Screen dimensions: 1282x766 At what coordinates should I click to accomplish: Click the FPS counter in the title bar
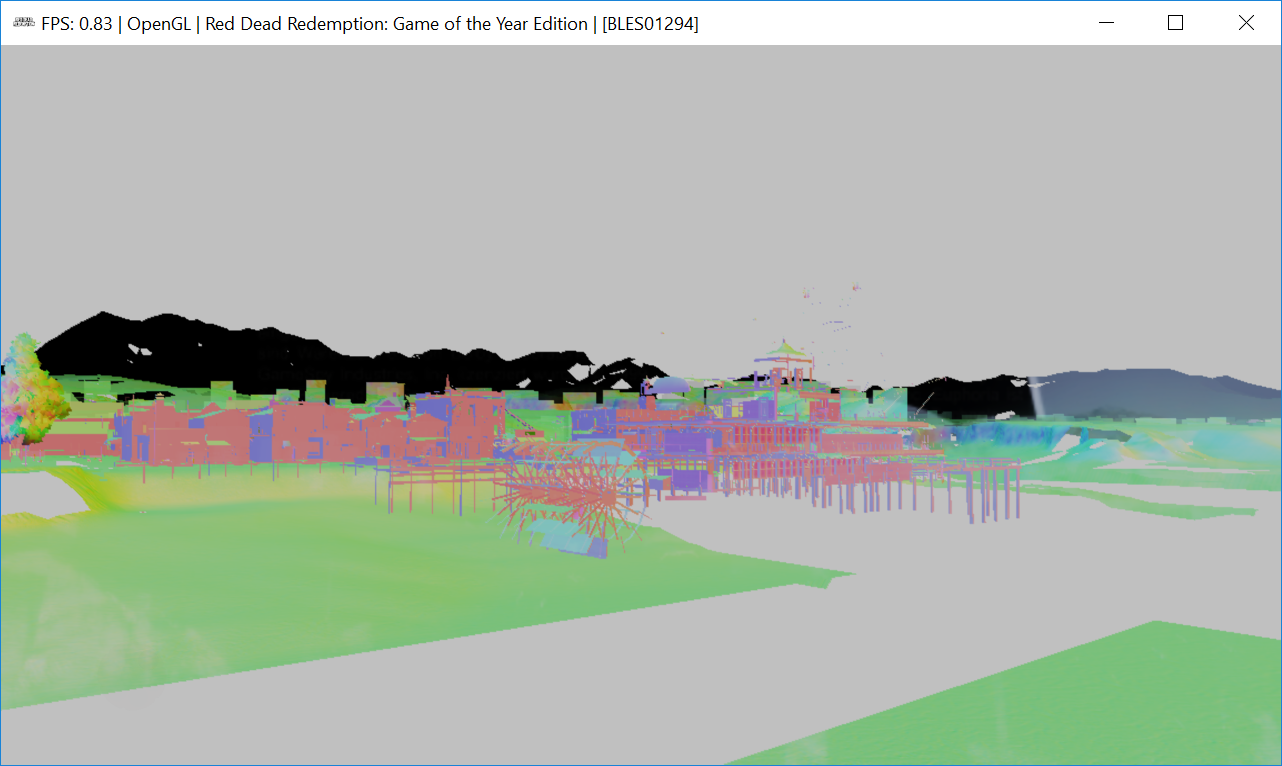(77, 24)
